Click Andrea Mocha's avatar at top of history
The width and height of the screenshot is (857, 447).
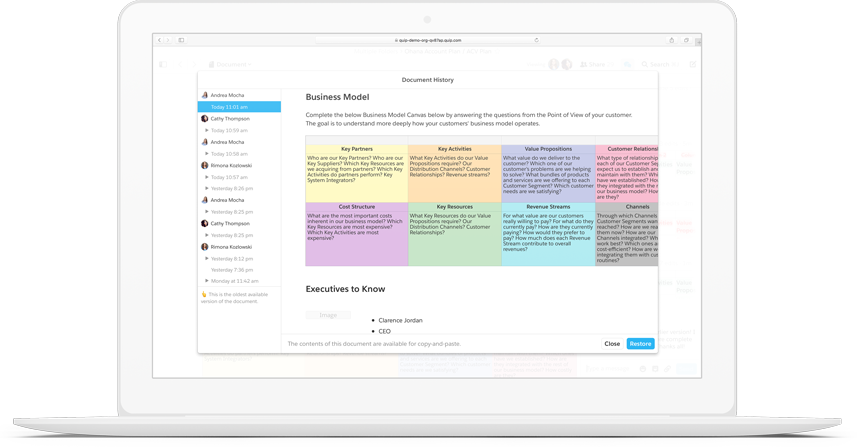click(205, 95)
